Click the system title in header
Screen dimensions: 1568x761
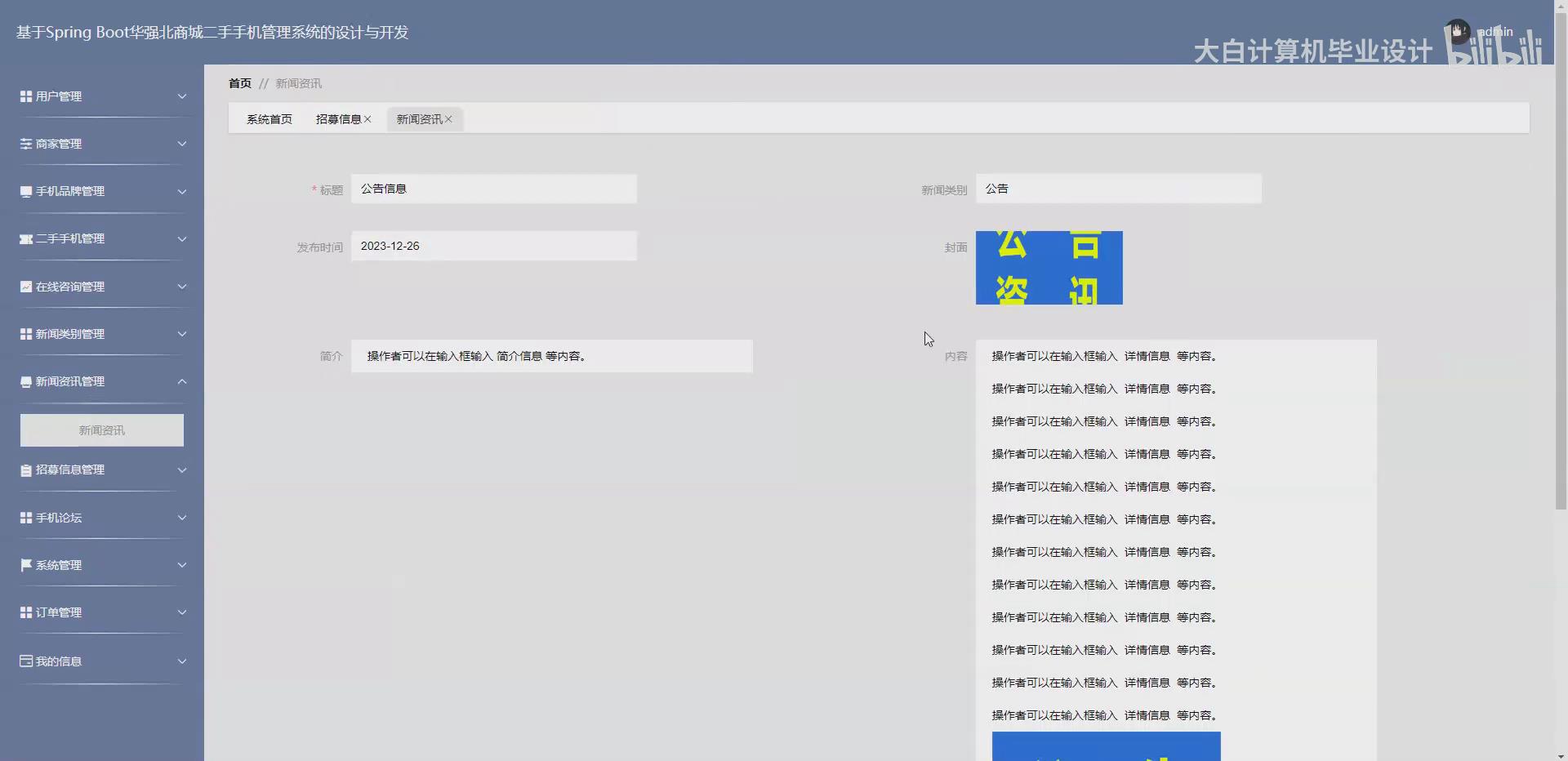click(212, 33)
